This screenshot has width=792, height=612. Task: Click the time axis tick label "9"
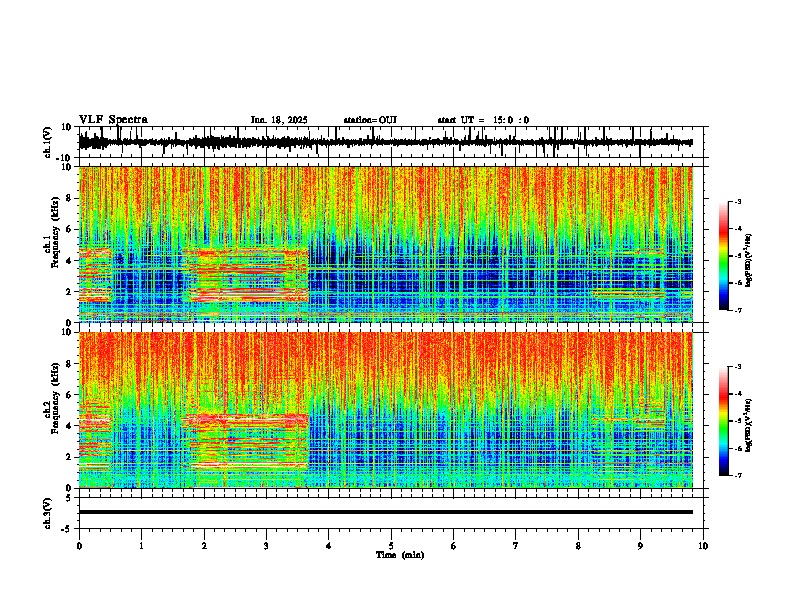click(640, 546)
